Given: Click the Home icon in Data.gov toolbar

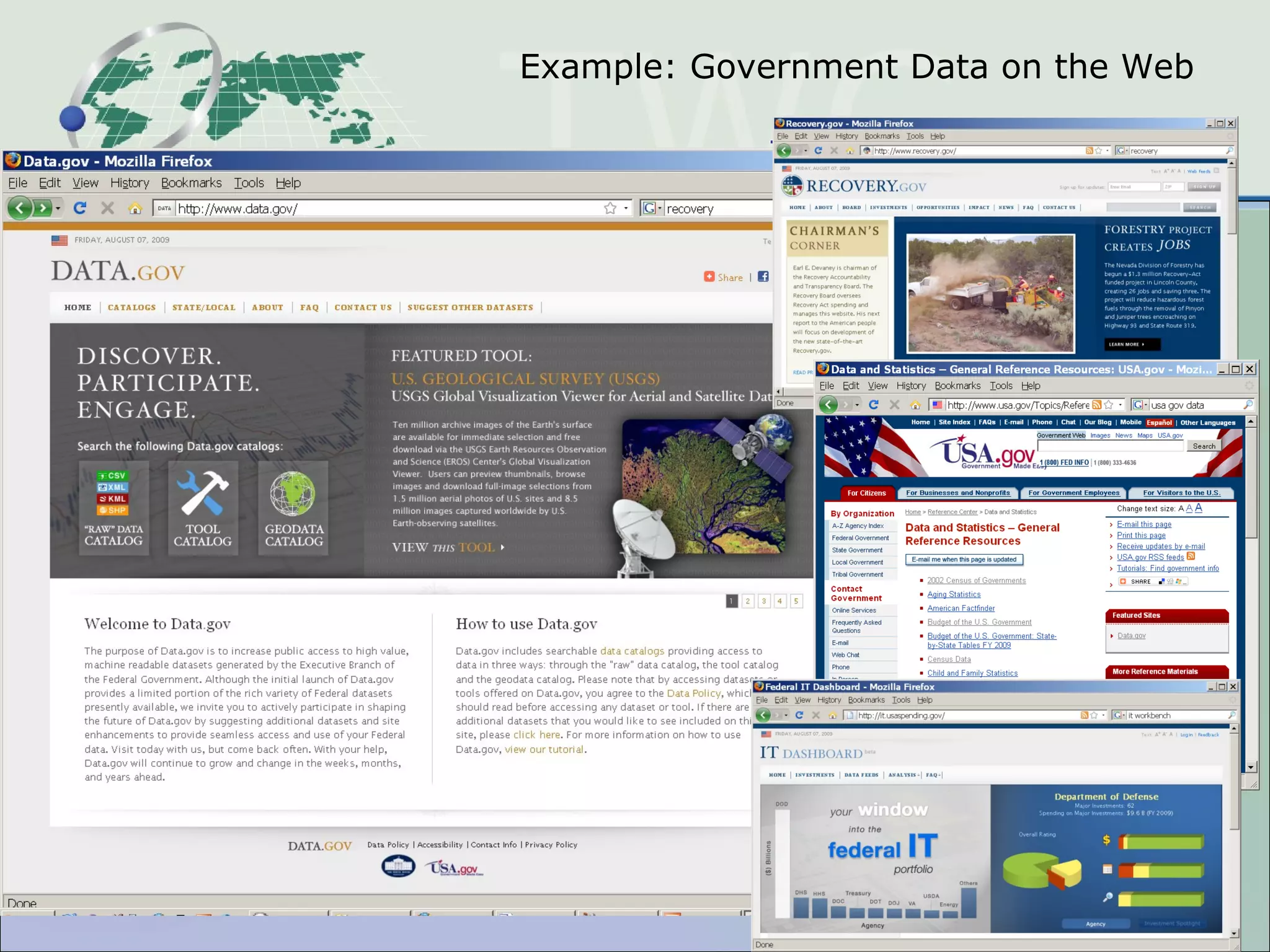Looking at the screenshot, I should tap(135, 208).
